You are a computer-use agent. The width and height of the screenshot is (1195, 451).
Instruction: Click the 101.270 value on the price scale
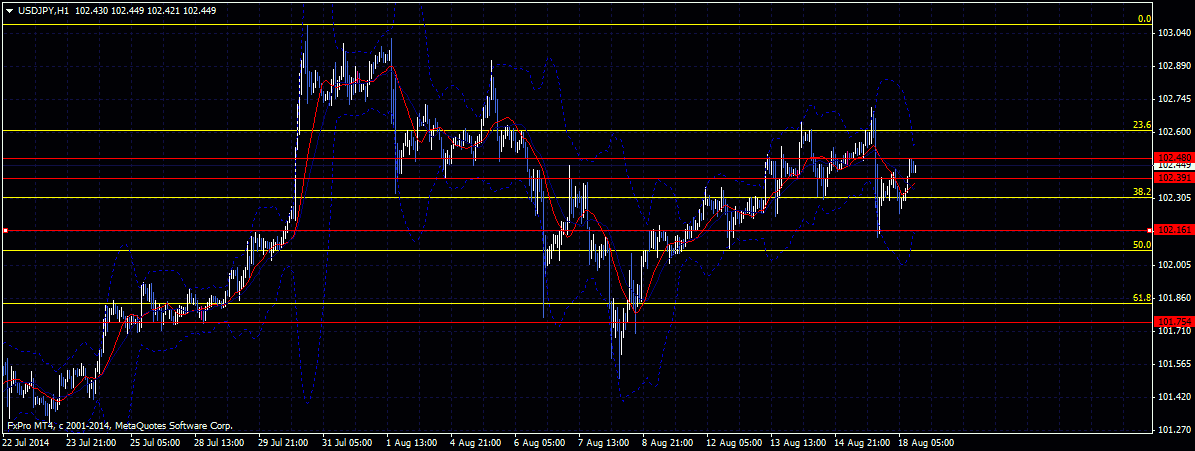click(x=1173, y=430)
